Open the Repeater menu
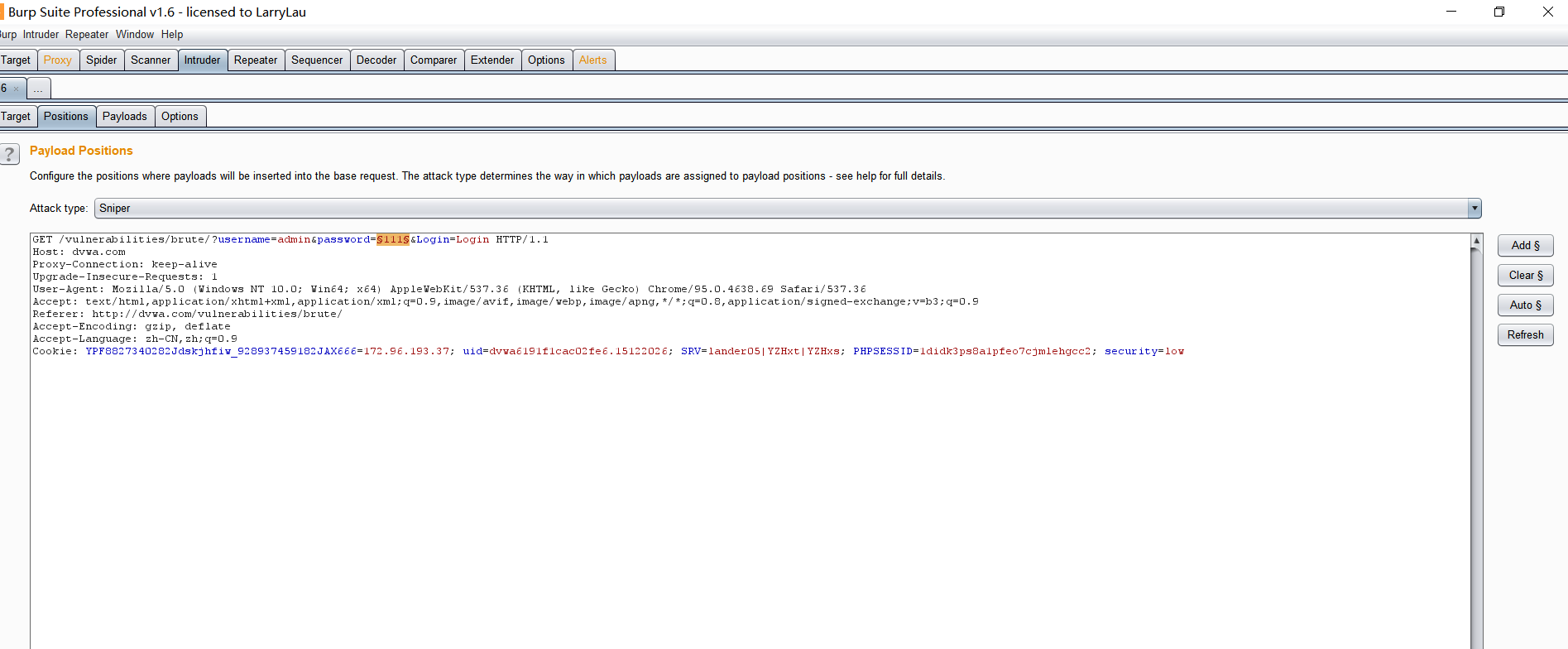Image resolution: width=1568 pixels, height=649 pixels. [87, 34]
